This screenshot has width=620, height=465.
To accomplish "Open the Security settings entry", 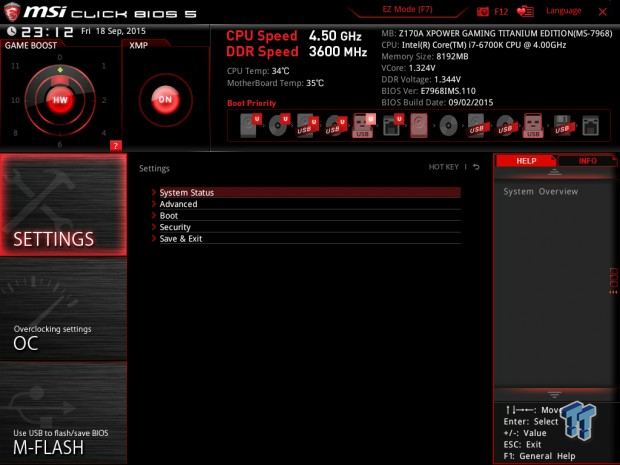I will [310, 227].
